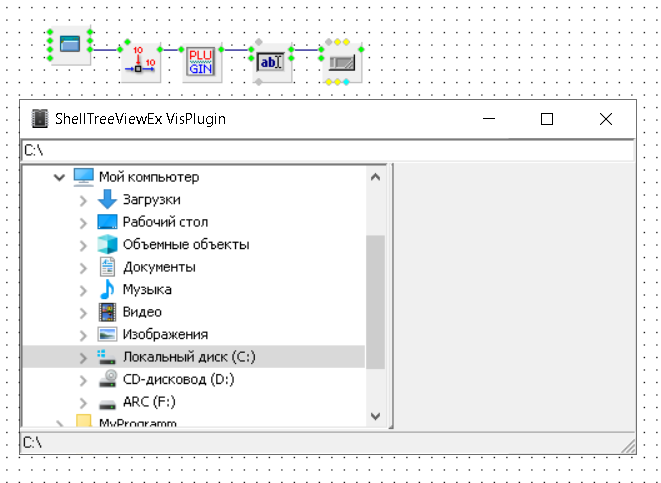661x483 pixels.
Task: Click the tree vertical scrollbar thumb
Action: (375, 302)
